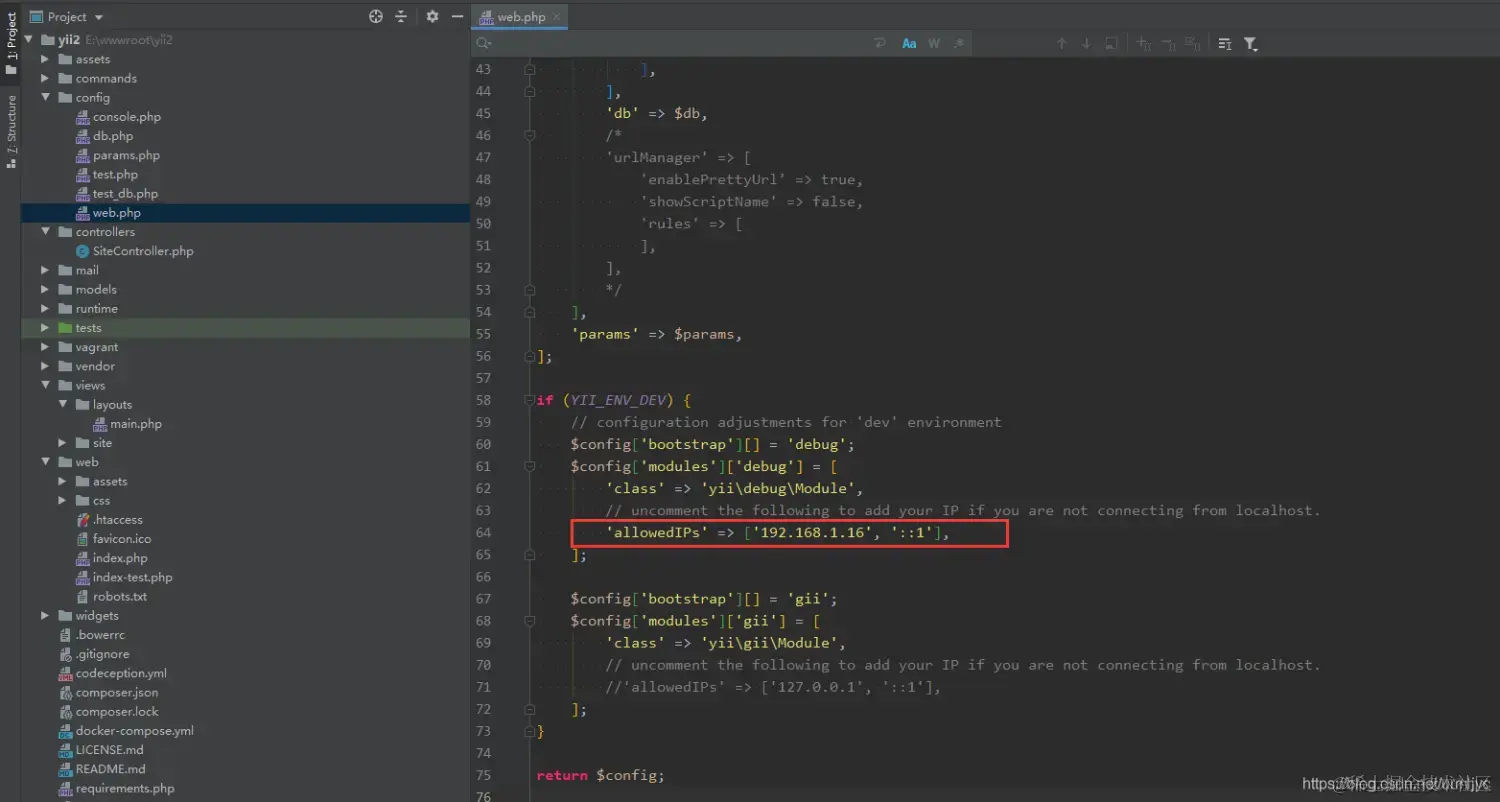
Task: Click the .htaccess file icon
Action: pyautogui.click(x=84, y=520)
